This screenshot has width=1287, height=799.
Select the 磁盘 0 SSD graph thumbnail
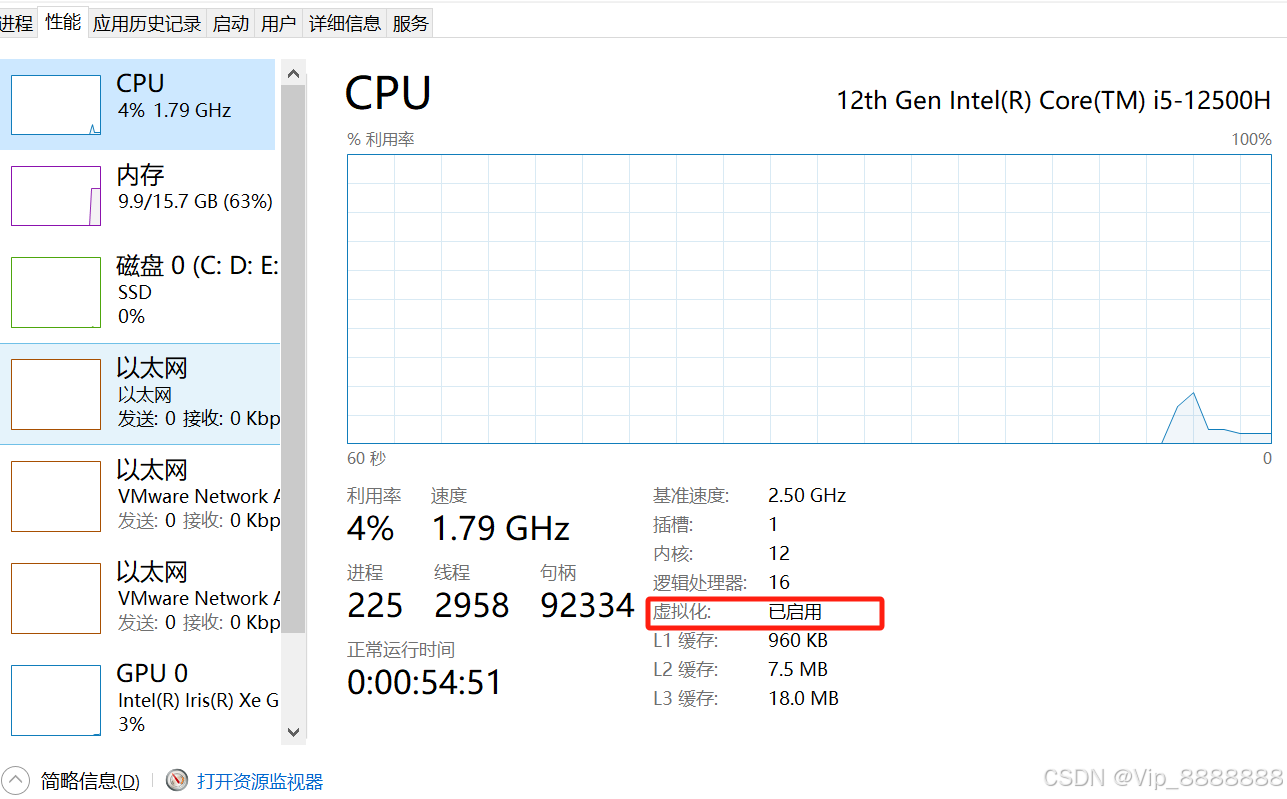click(x=56, y=292)
